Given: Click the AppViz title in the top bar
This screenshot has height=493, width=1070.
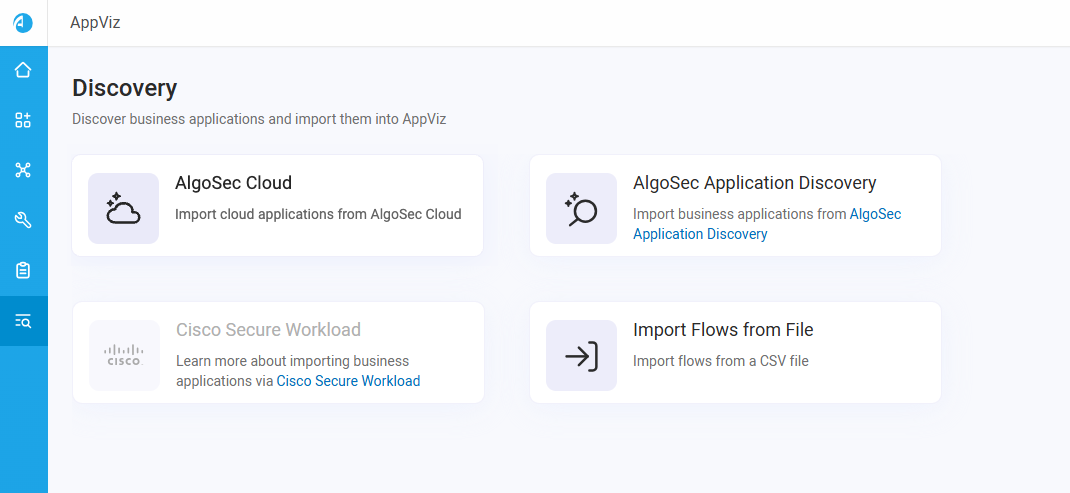Looking at the screenshot, I should tap(95, 22).
